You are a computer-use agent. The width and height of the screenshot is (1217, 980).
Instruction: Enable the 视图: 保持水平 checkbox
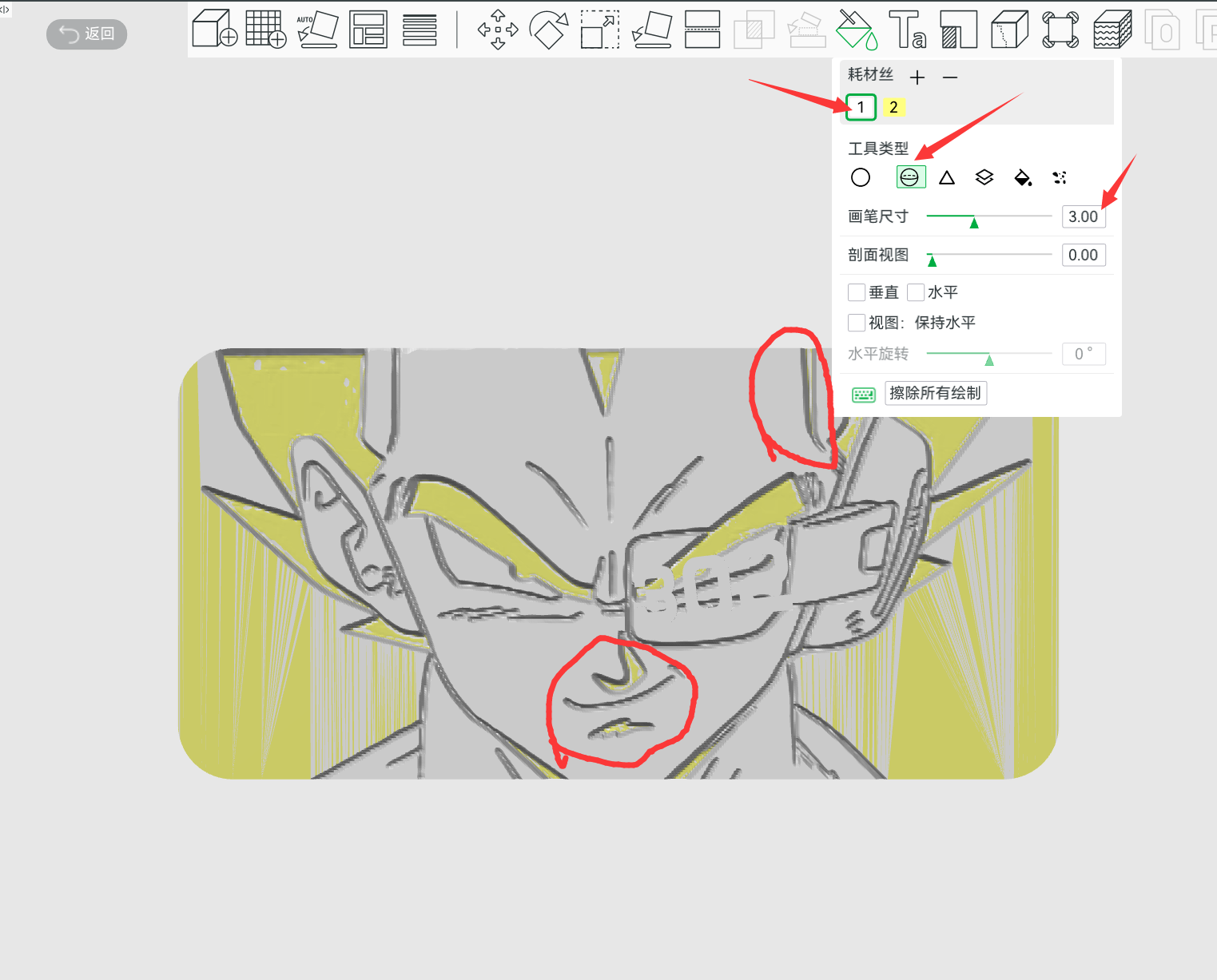point(857,323)
